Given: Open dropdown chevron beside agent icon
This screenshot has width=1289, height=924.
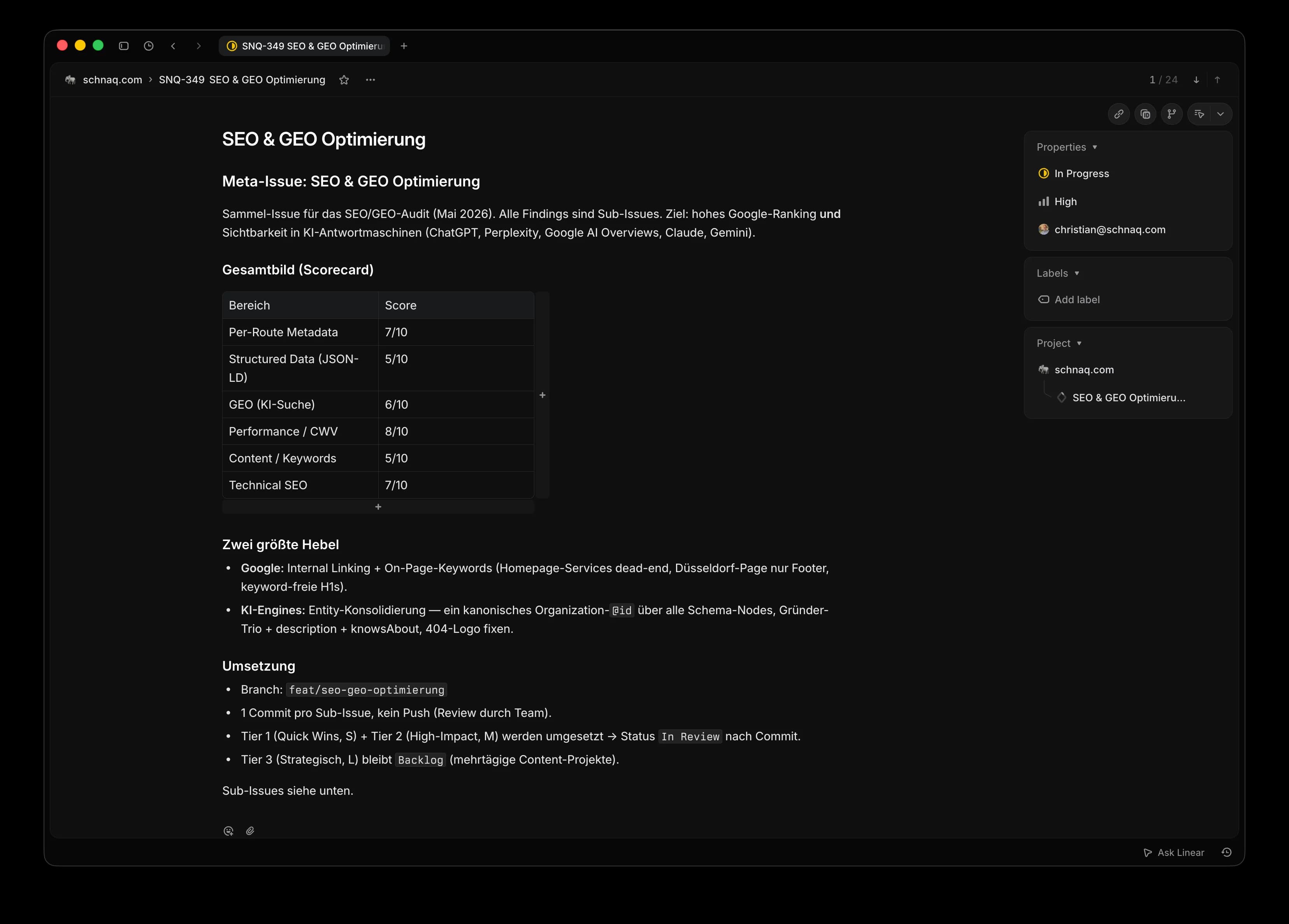Looking at the screenshot, I should 1220,114.
